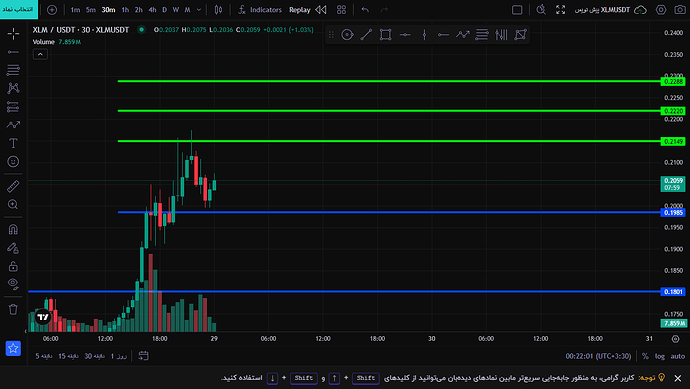Switch to the 1m timeframe
Viewport: 690px width, 389px height.
pyautogui.click(x=75, y=10)
